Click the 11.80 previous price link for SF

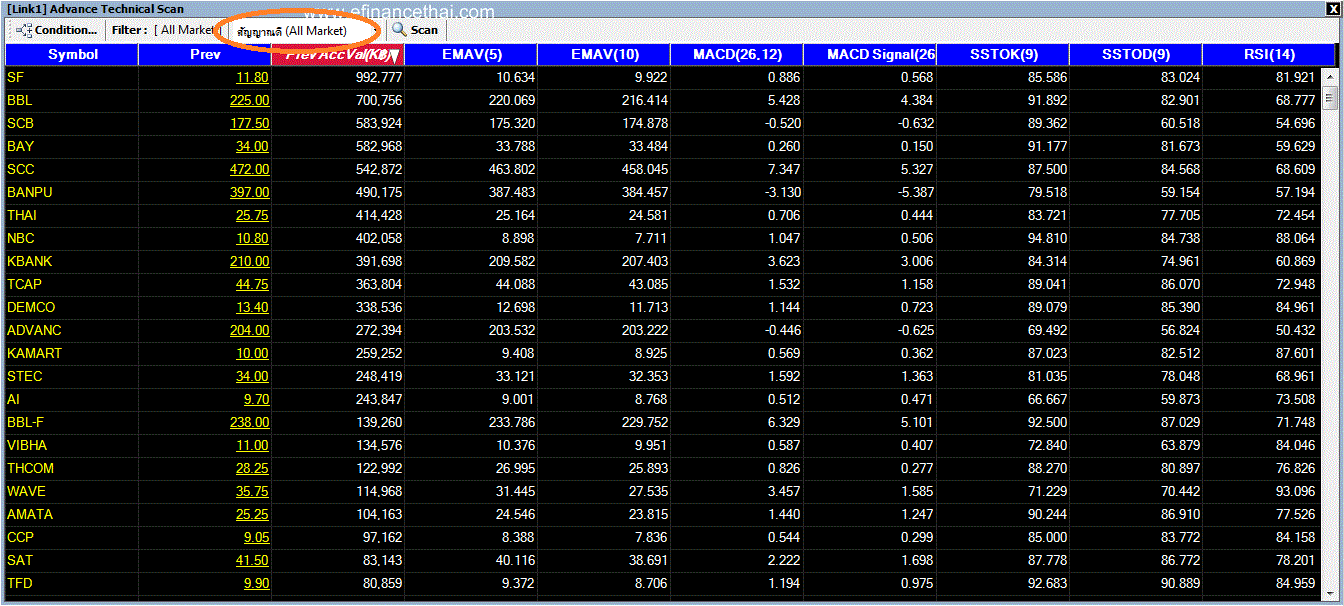[252, 77]
